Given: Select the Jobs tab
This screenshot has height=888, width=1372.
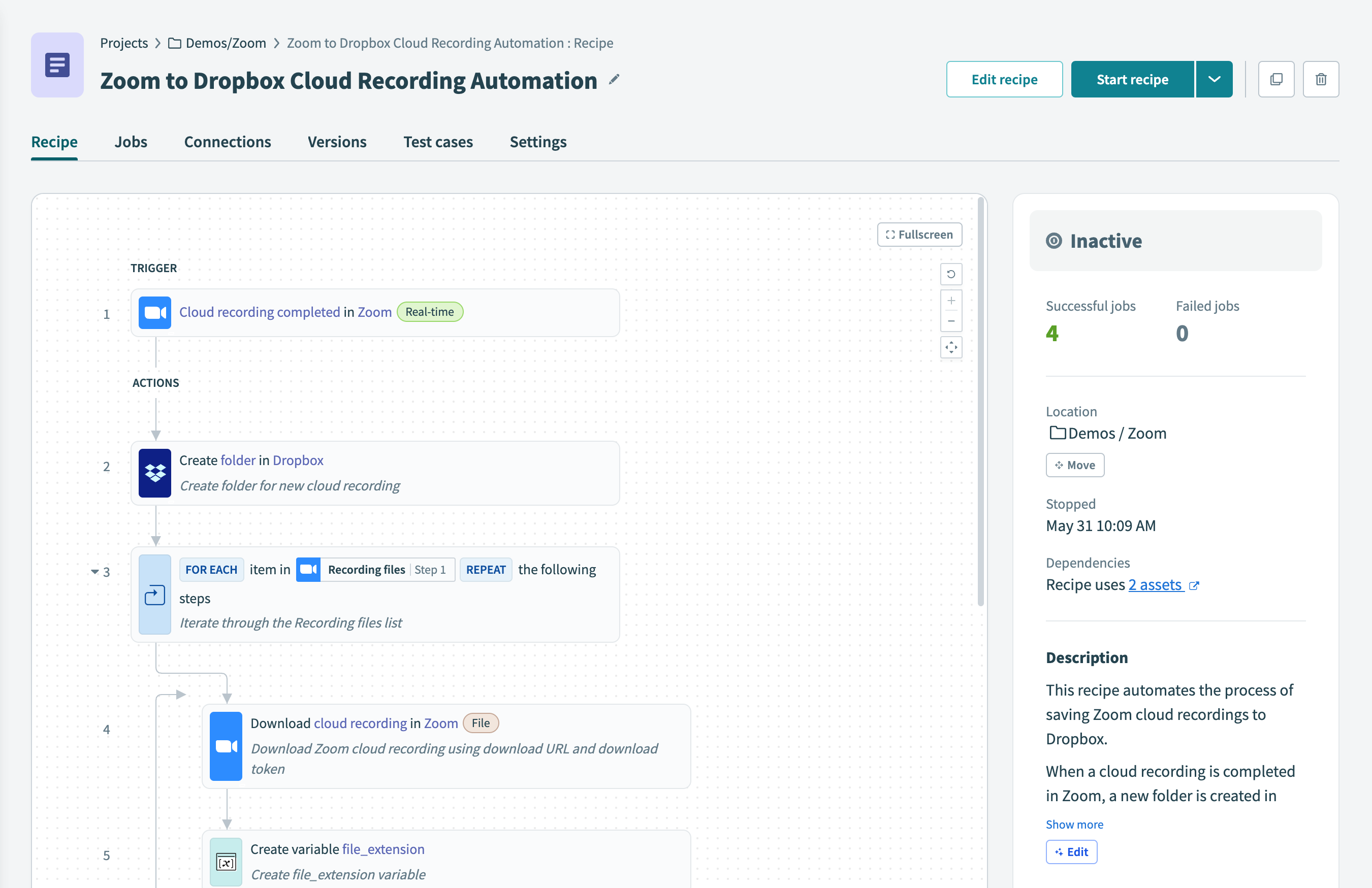Looking at the screenshot, I should tap(130, 141).
